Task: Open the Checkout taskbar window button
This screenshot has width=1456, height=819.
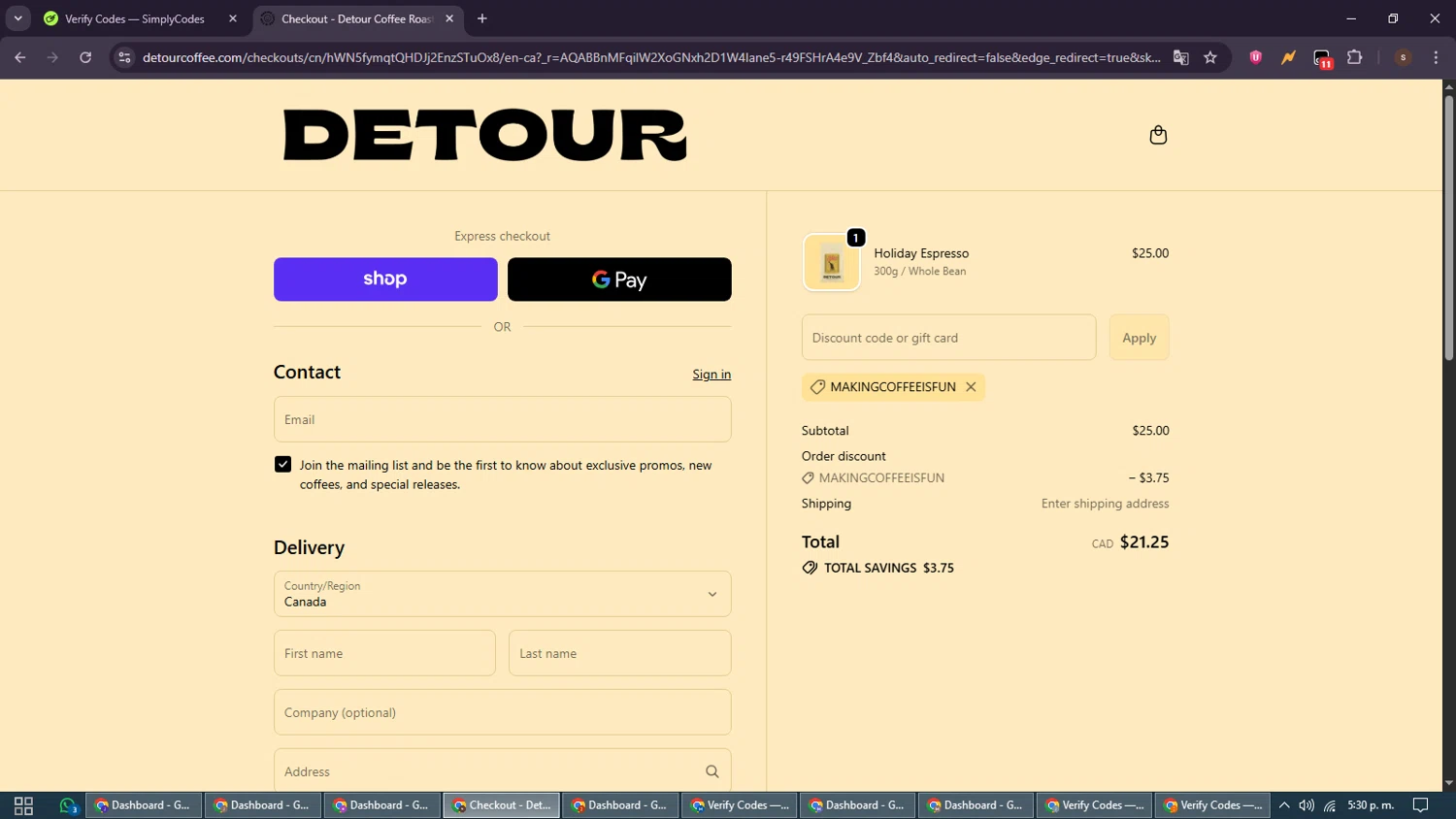Action: [502, 805]
